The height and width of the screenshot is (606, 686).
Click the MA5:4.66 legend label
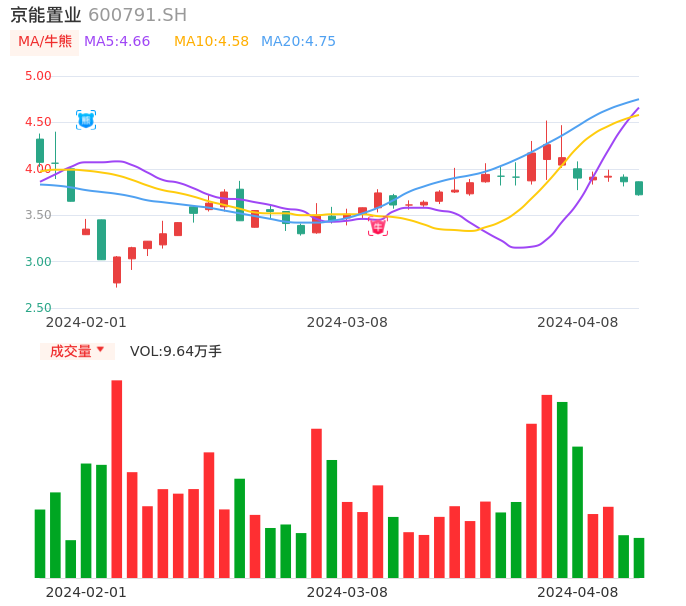[x=117, y=42]
